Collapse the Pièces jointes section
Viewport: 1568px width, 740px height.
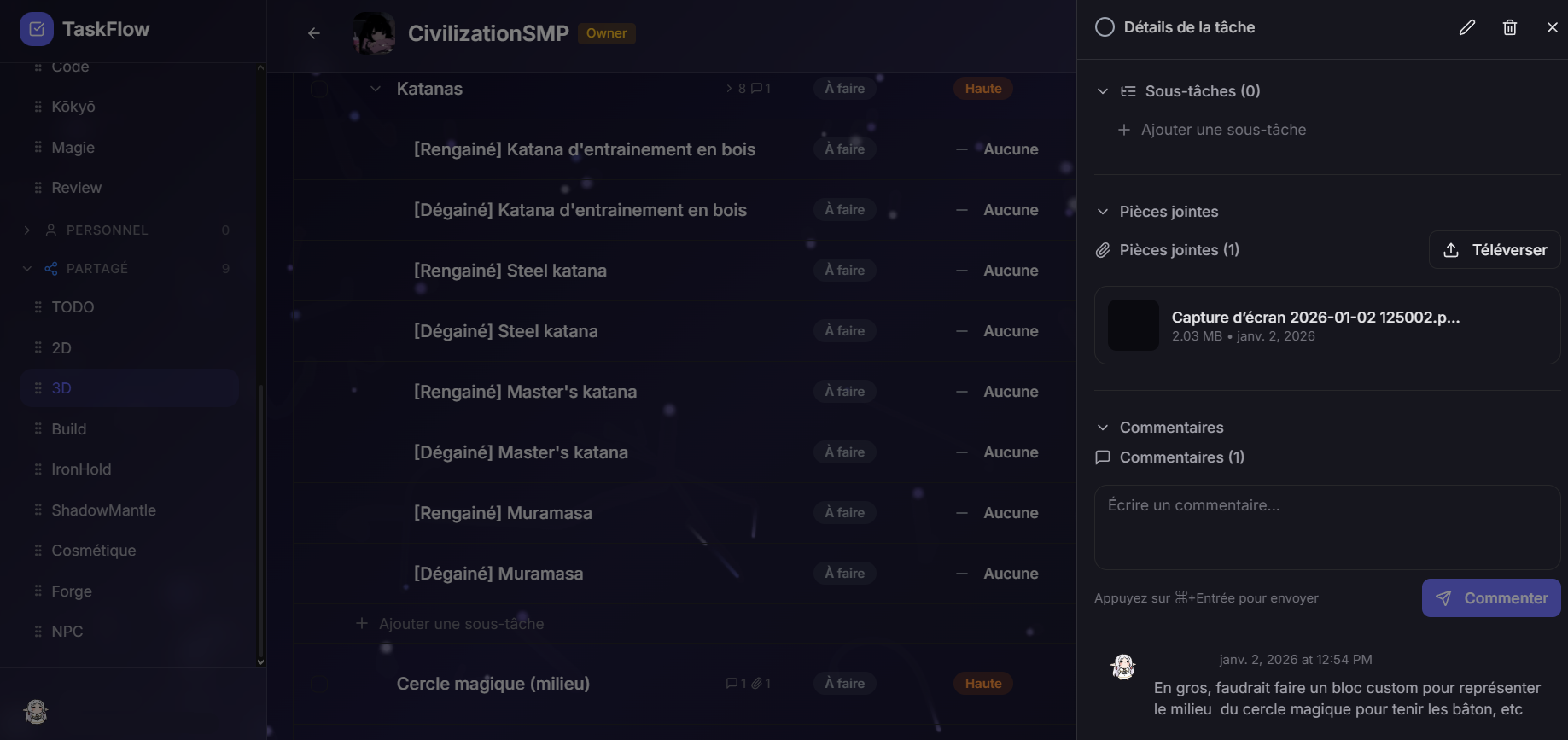point(1103,212)
